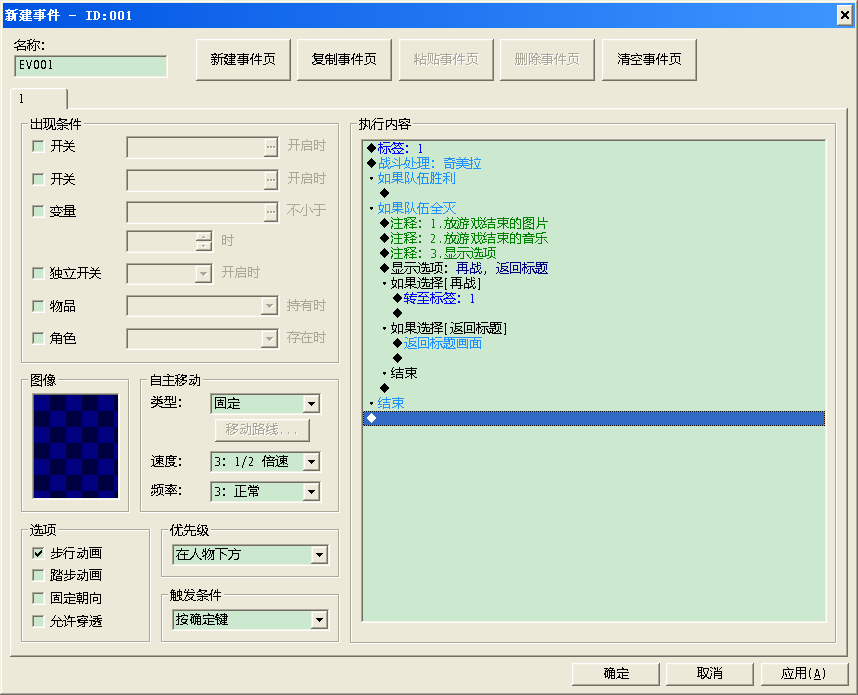The height and width of the screenshot is (695, 858).
Task: Tick the 物品 condition checkbox
Action: (x=38, y=306)
